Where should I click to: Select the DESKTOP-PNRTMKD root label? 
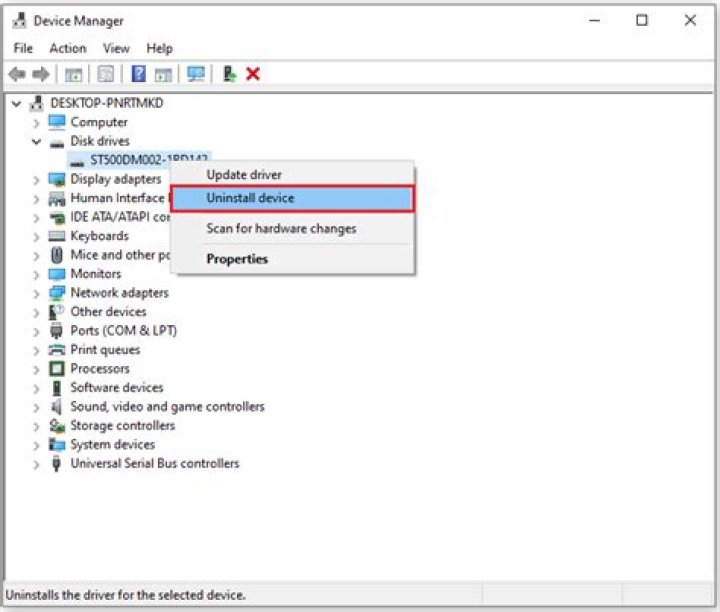coord(107,103)
